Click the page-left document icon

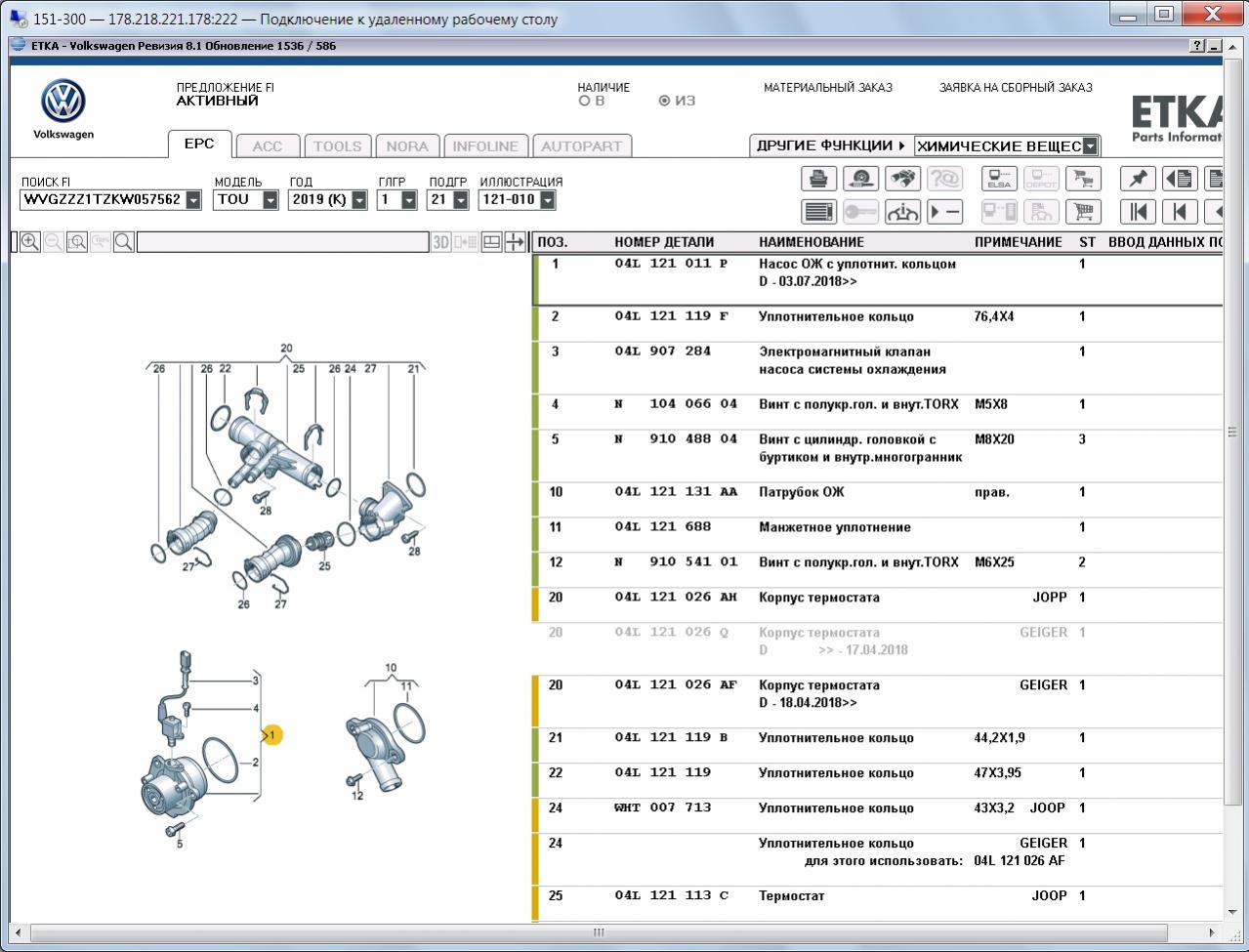point(1180,179)
